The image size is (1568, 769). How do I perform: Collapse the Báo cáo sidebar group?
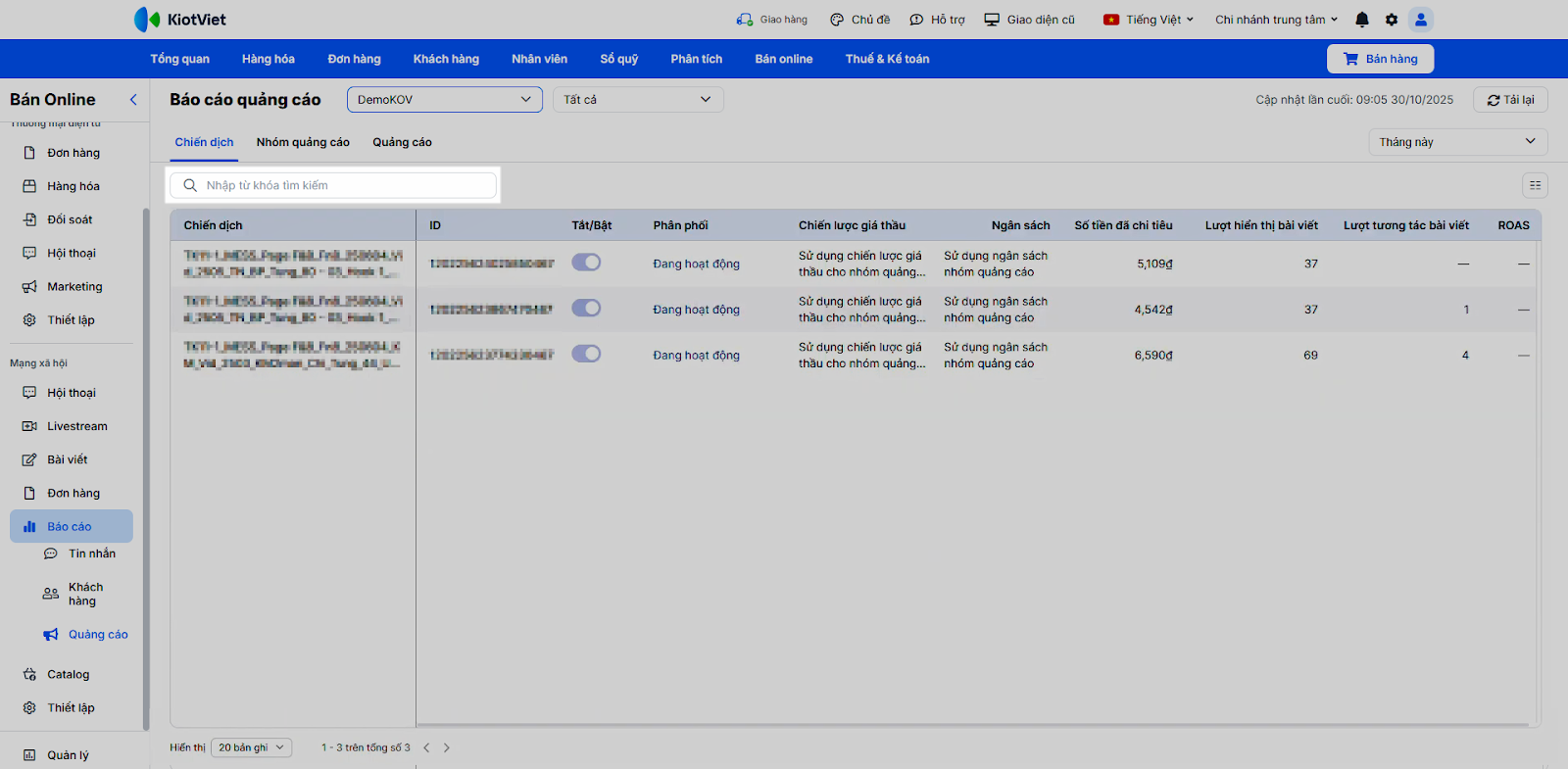[72, 526]
